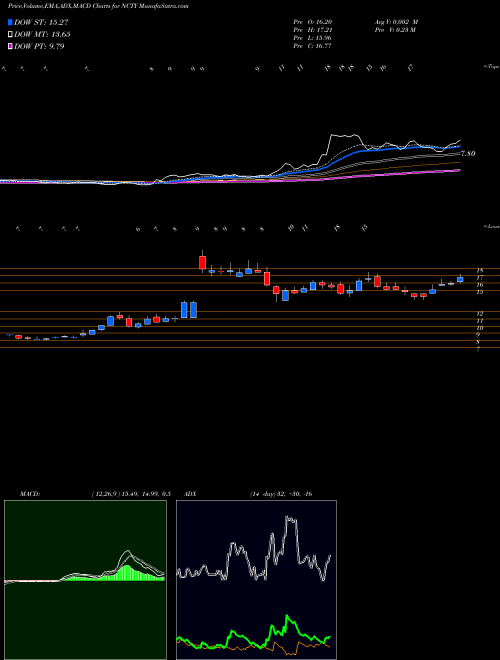Click the ADX indicator chart panel
The width and height of the screenshot is (500, 660).
click(256, 580)
